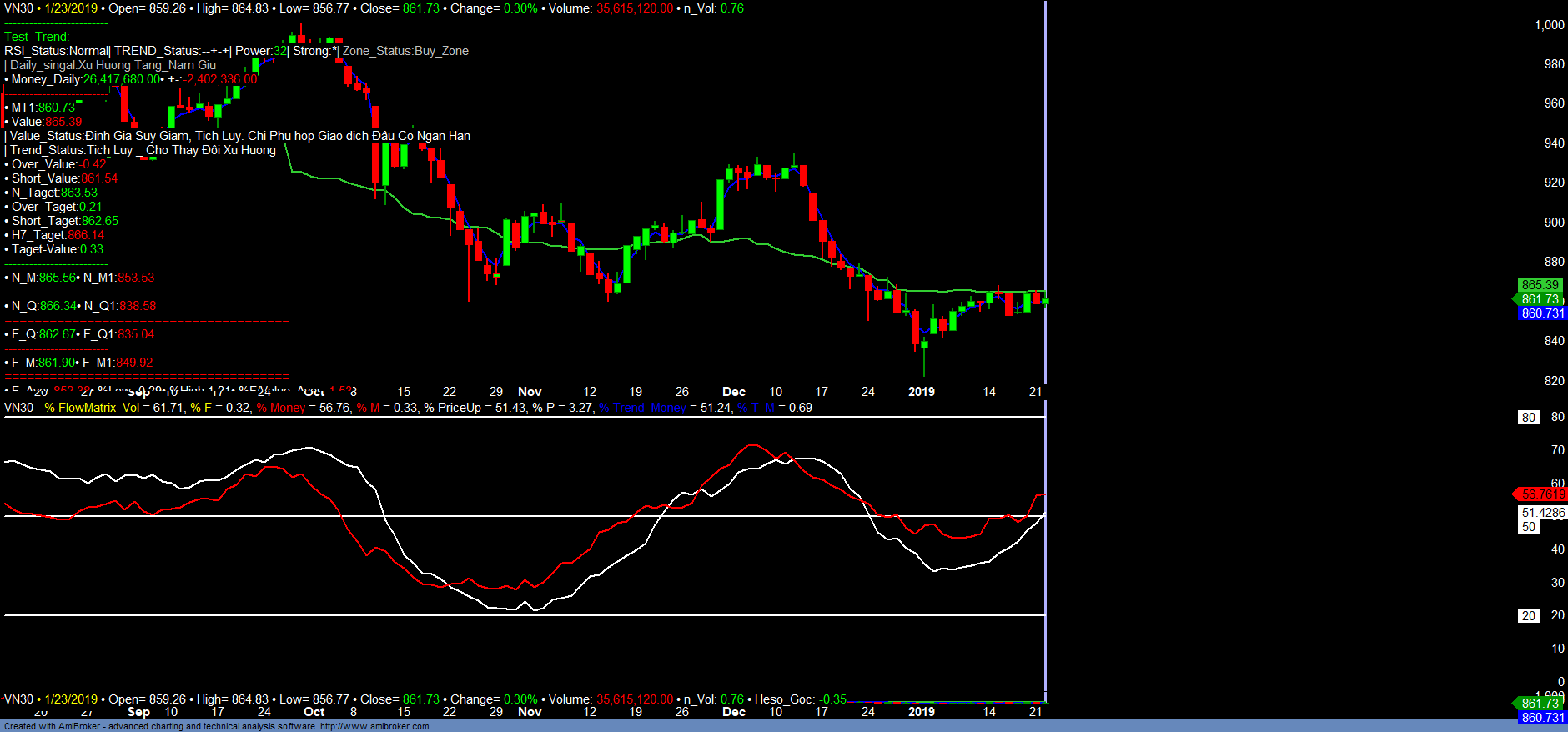Click the blue % Trend_Money indicator label

tap(642, 408)
